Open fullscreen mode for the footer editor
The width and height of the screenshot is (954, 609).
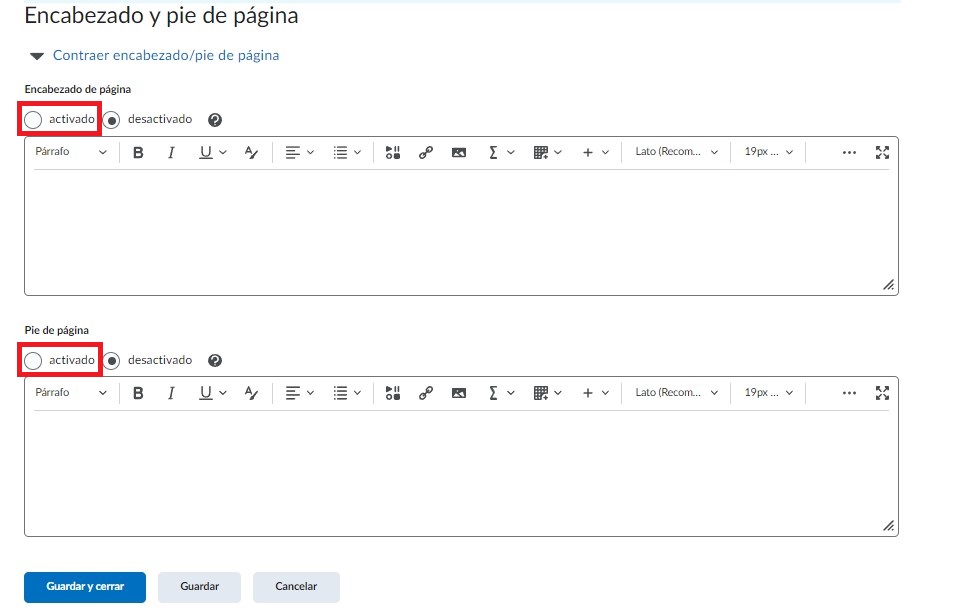click(x=882, y=393)
